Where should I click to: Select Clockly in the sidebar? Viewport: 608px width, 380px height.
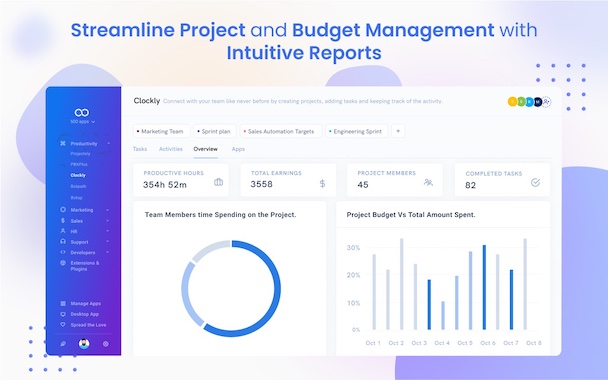coord(78,175)
